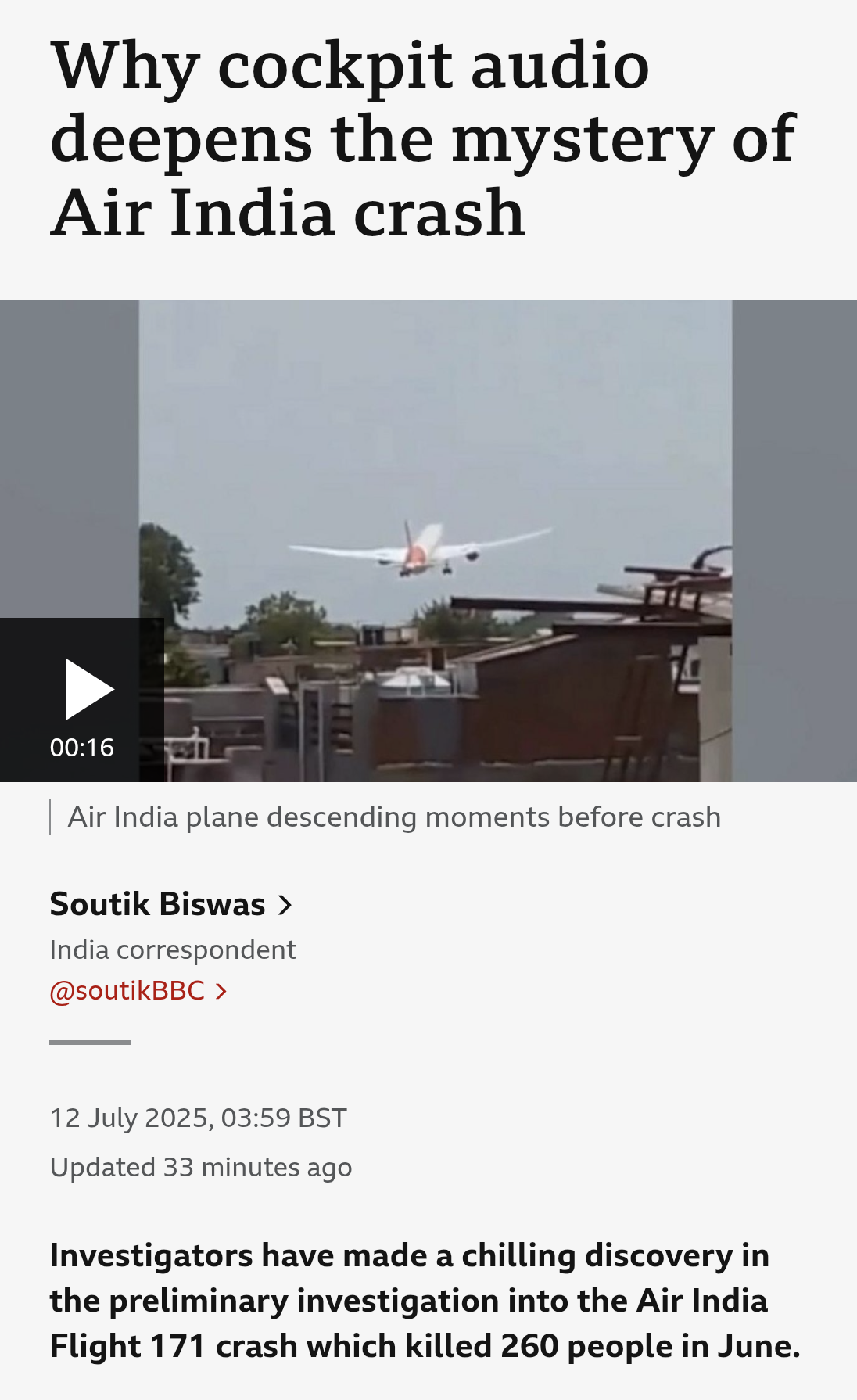Click the India correspondent subtitle

(173, 949)
